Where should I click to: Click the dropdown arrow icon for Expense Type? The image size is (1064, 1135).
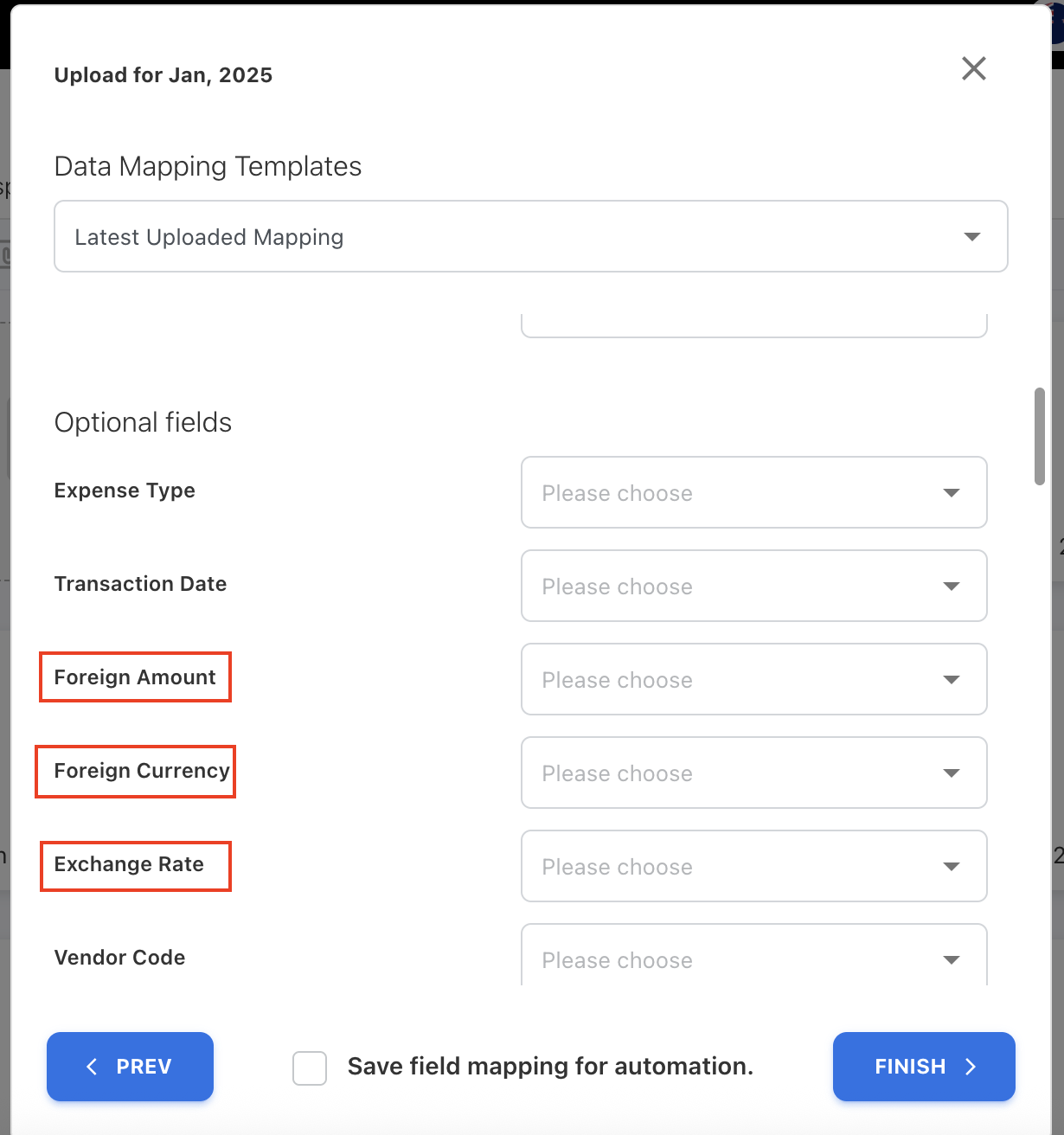952,492
